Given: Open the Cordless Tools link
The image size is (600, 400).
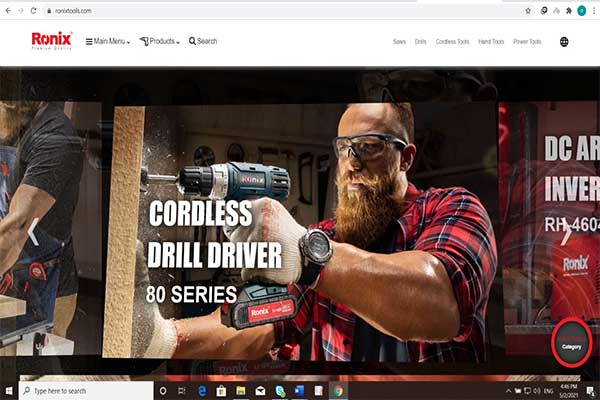Looking at the screenshot, I should tap(452, 41).
